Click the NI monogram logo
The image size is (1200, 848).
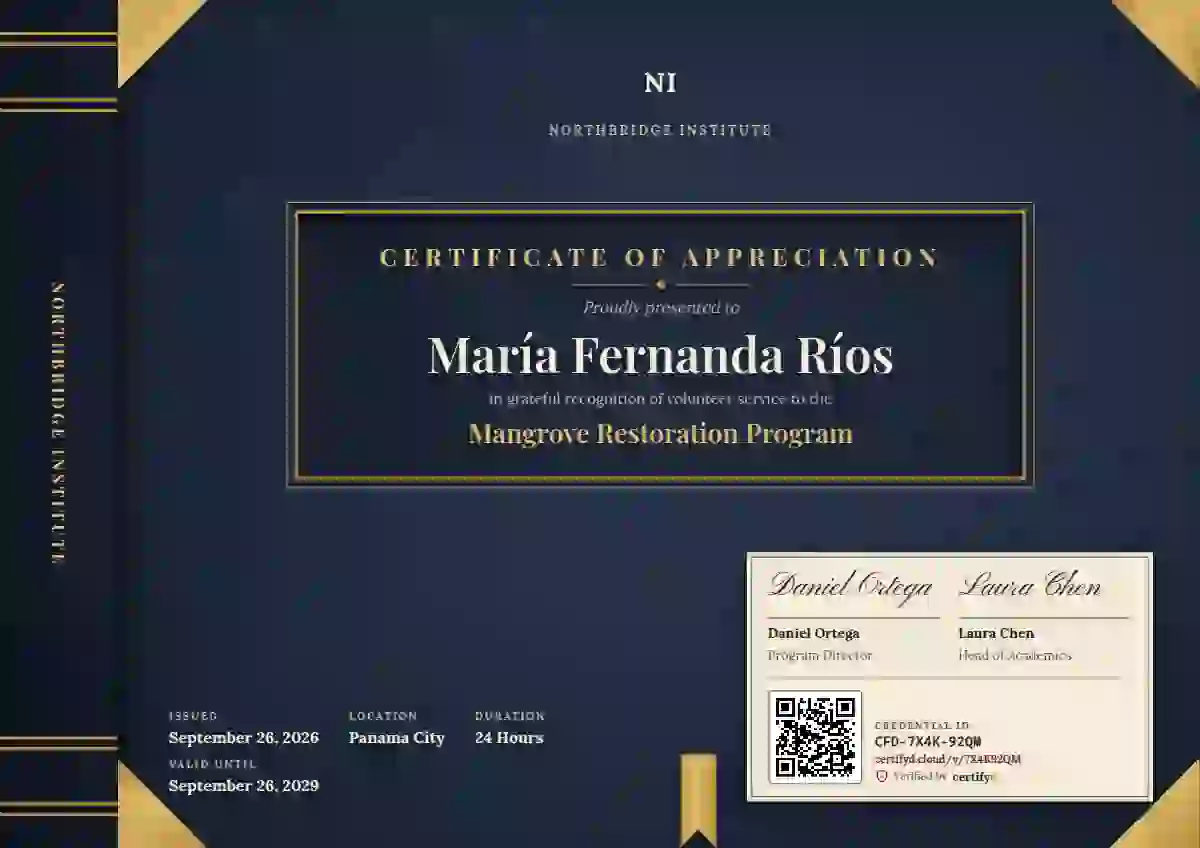coord(660,83)
